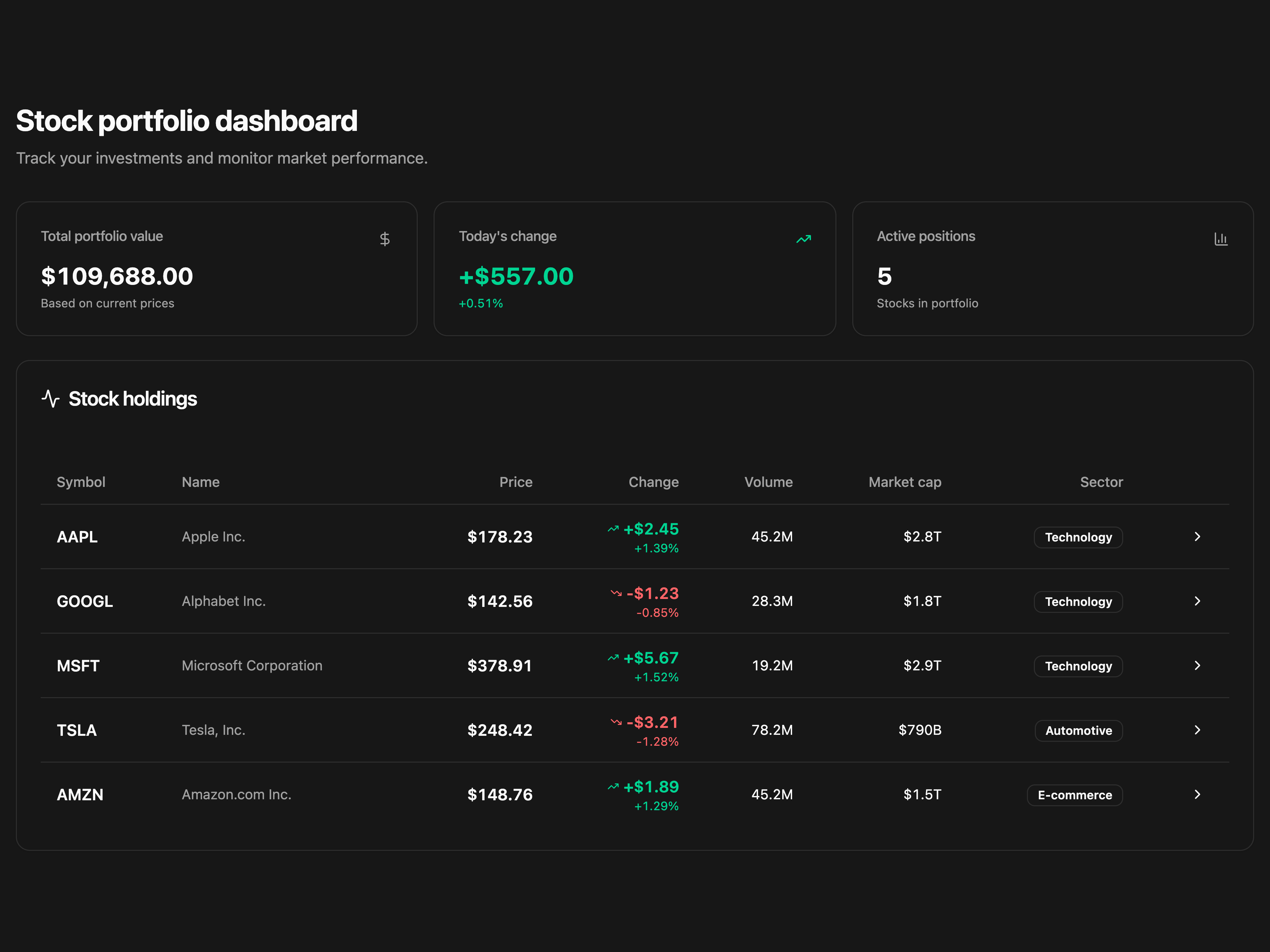Click the 78.2M volume value
The height and width of the screenshot is (952, 1270).
(772, 730)
